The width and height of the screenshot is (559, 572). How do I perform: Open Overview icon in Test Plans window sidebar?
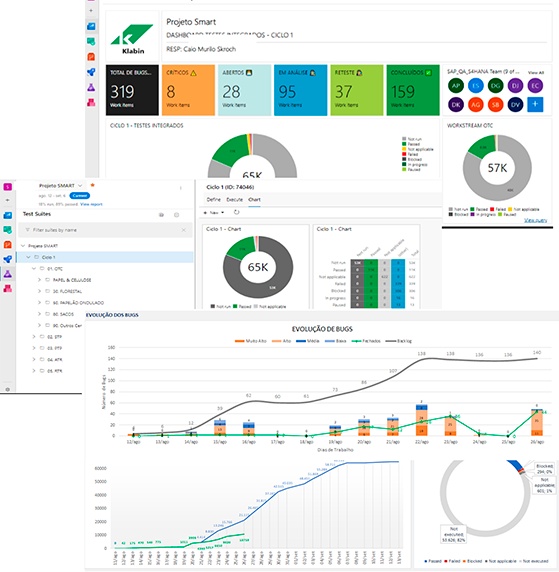click(8, 215)
